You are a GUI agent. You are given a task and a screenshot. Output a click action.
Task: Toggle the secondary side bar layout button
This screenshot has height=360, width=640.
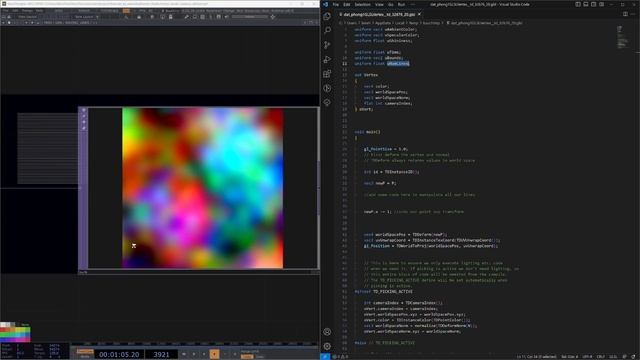593,4
